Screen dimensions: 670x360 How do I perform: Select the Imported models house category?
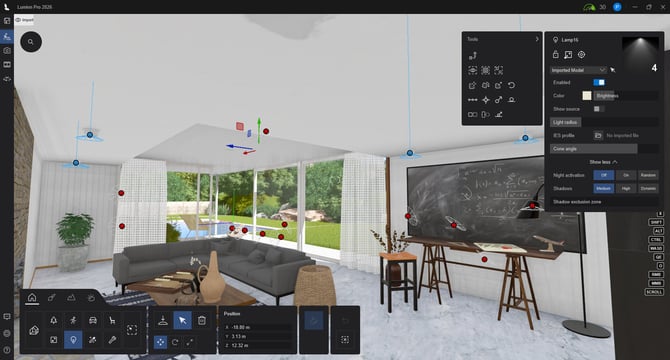pos(34,330)
